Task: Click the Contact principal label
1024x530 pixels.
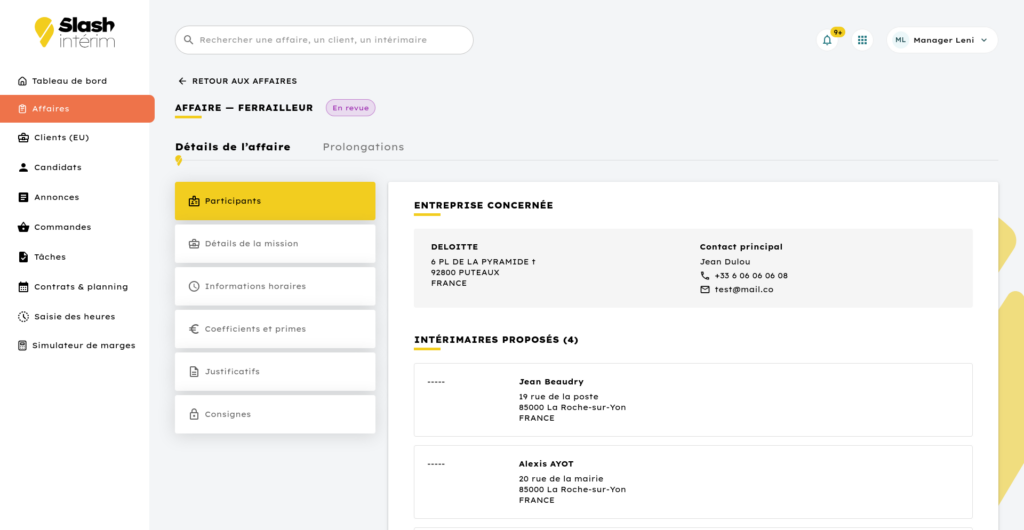Action: point(741,247)
